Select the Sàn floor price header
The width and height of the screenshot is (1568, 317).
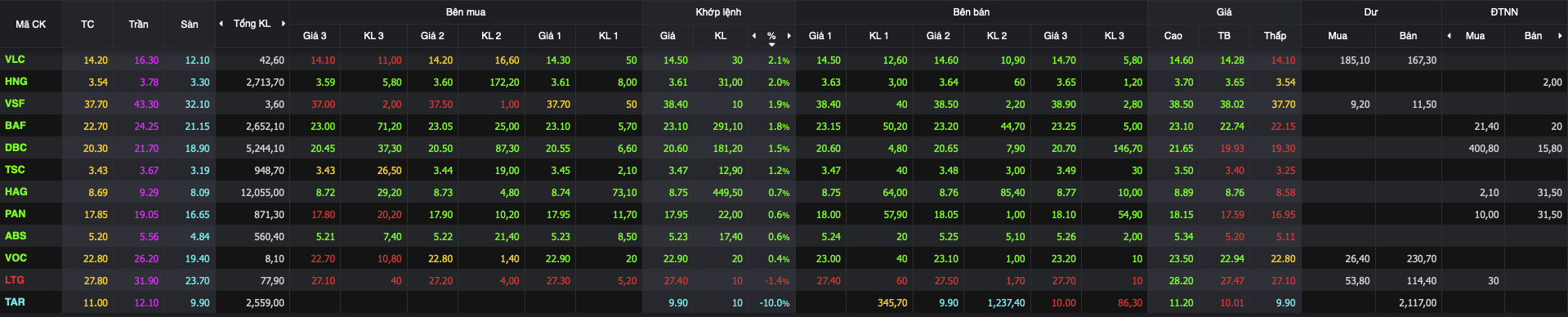pos(189,25)
